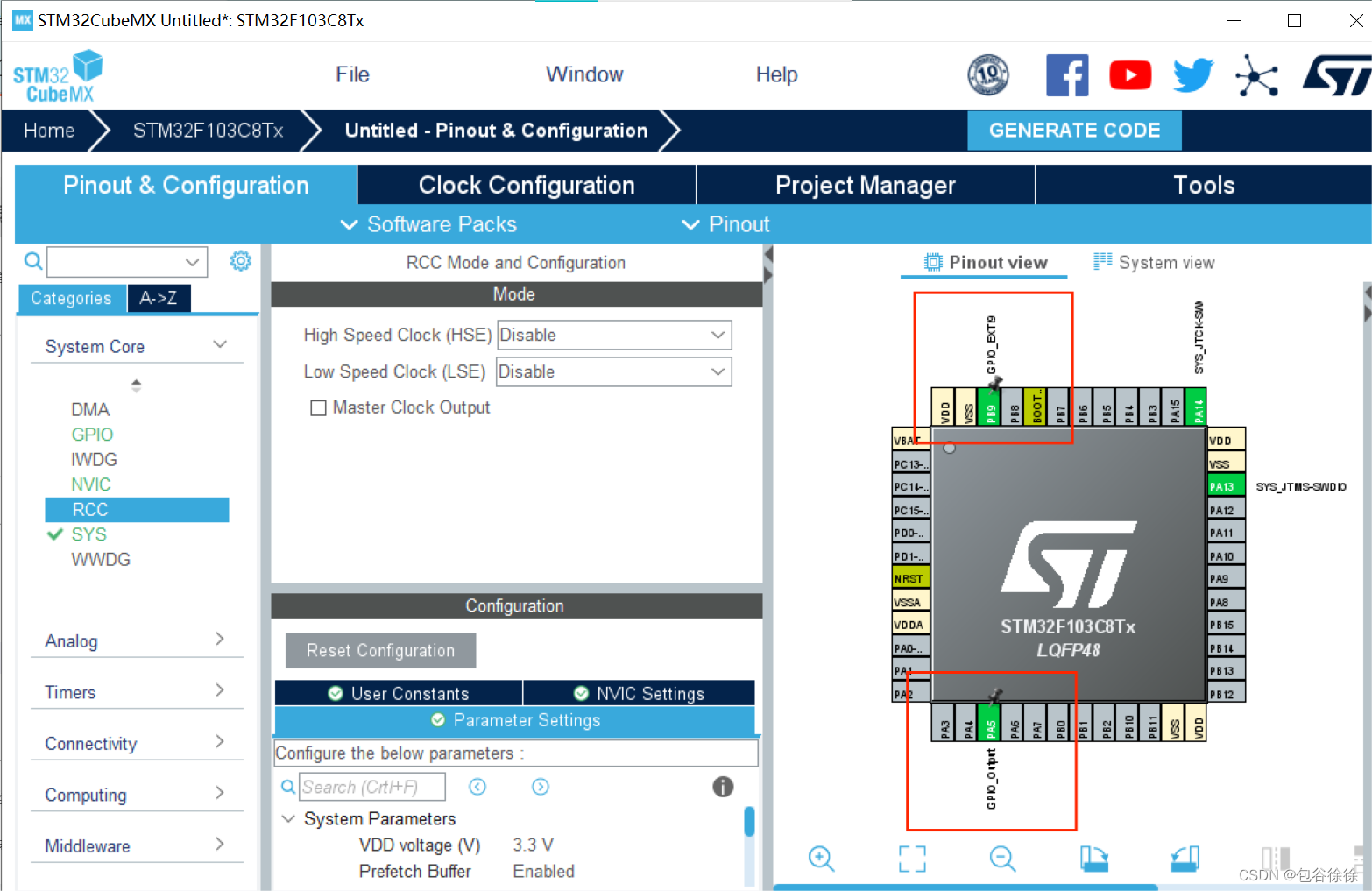The image size is (1372, 891).
Task: Click the 10 years anniversary badge
Action: pos(988,75)
